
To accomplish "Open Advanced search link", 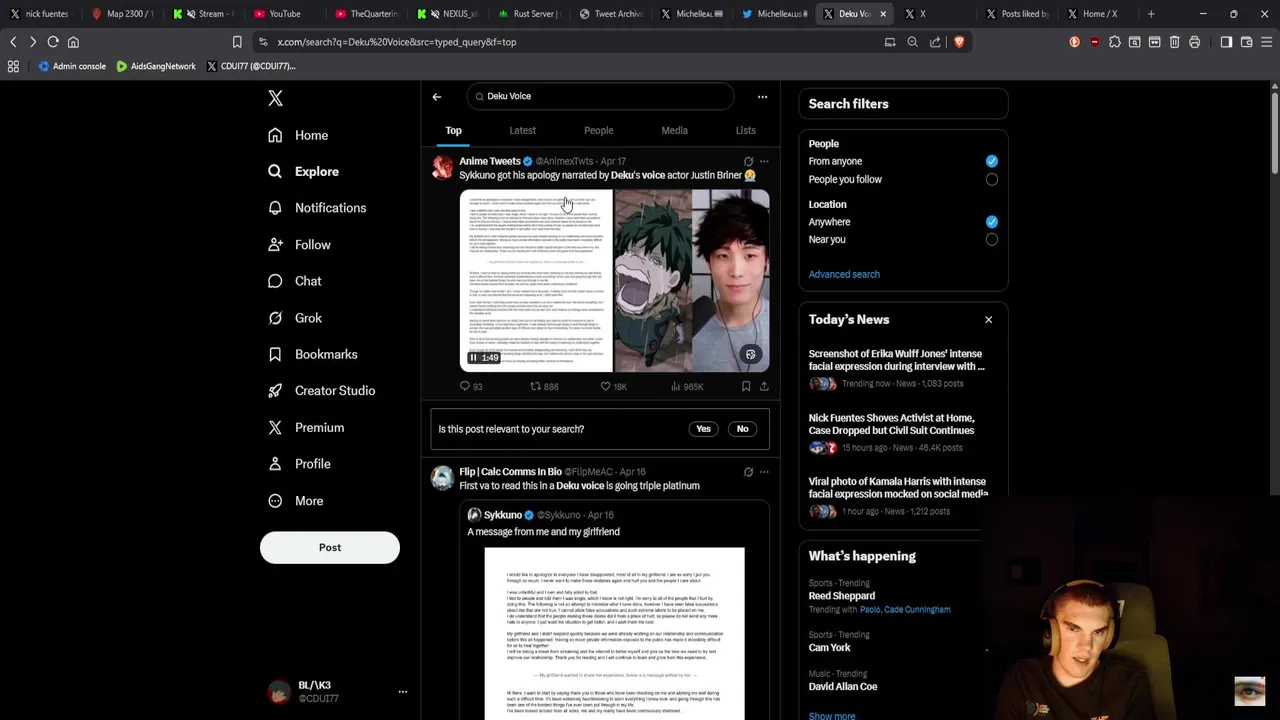I will coord(844,275).
